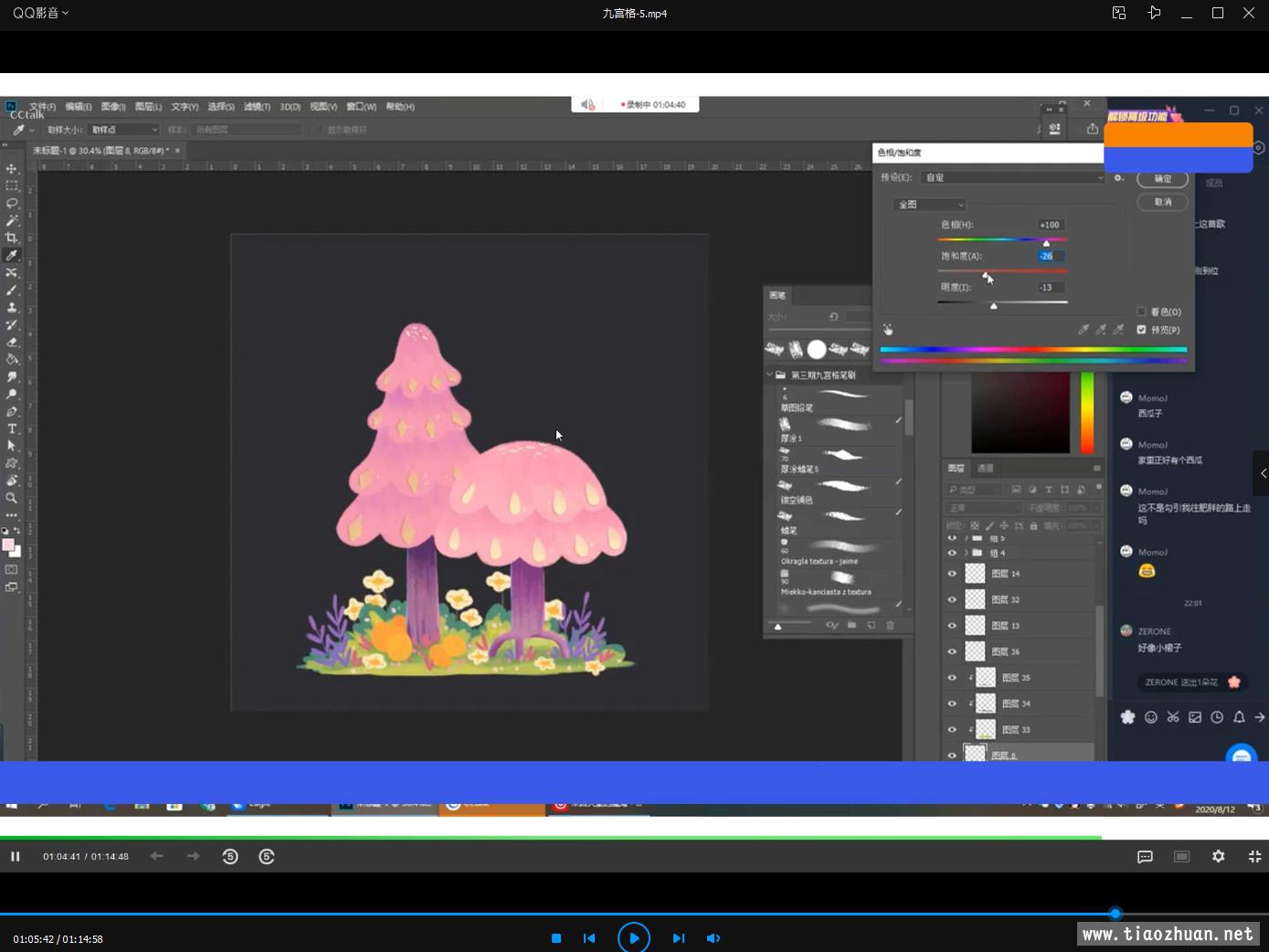Image resolution: width=1269 pixels, height=952 pixels.
Task: Click the emoji icon in chat toolbar
Action: pyautogui.click(x=1150, y=717)
